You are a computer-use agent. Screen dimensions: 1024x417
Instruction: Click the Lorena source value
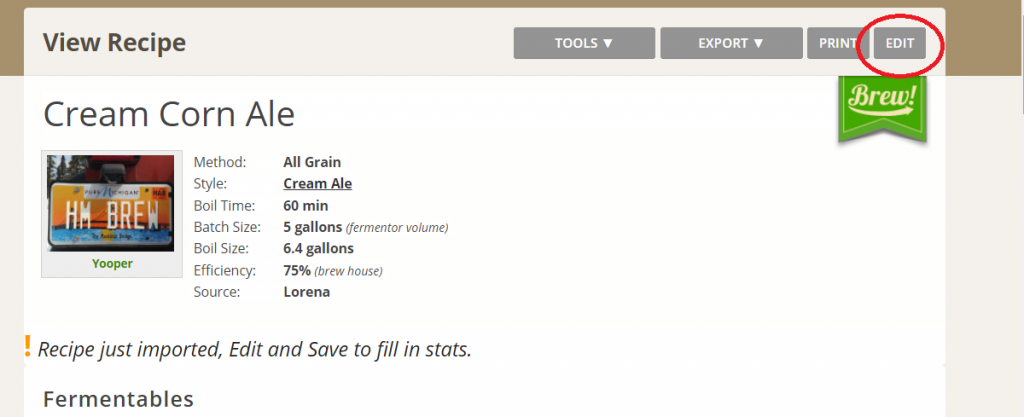tap(307, 292)
